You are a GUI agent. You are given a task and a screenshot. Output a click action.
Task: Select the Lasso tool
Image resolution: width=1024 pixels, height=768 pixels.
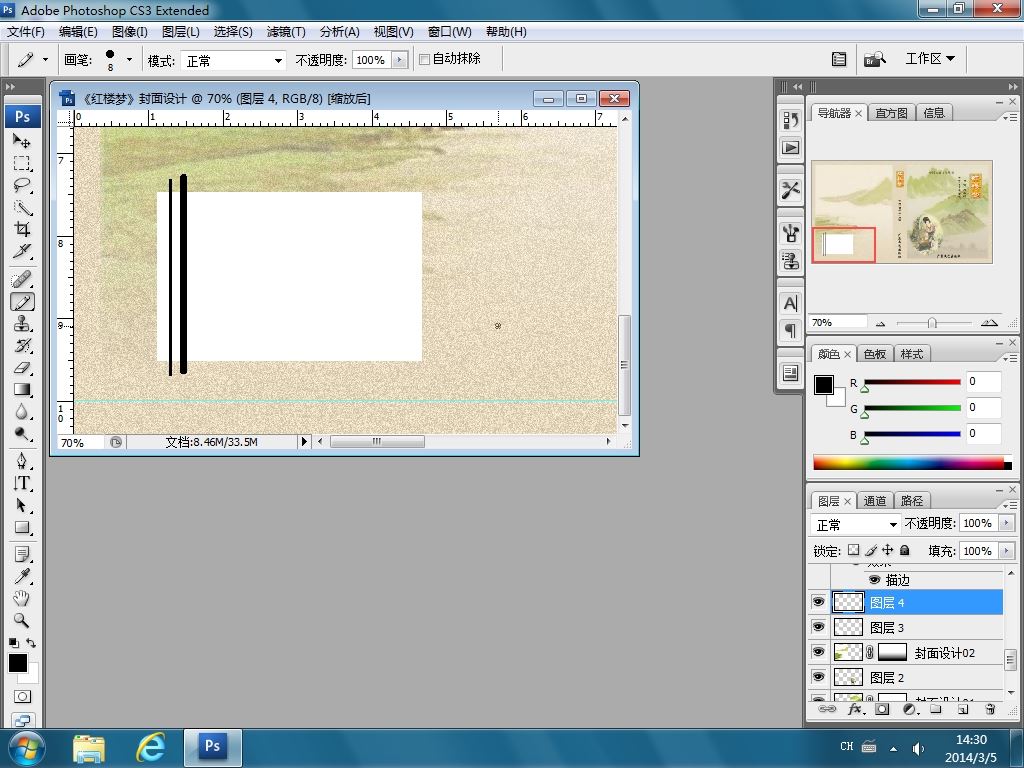[x=22, y=185]
